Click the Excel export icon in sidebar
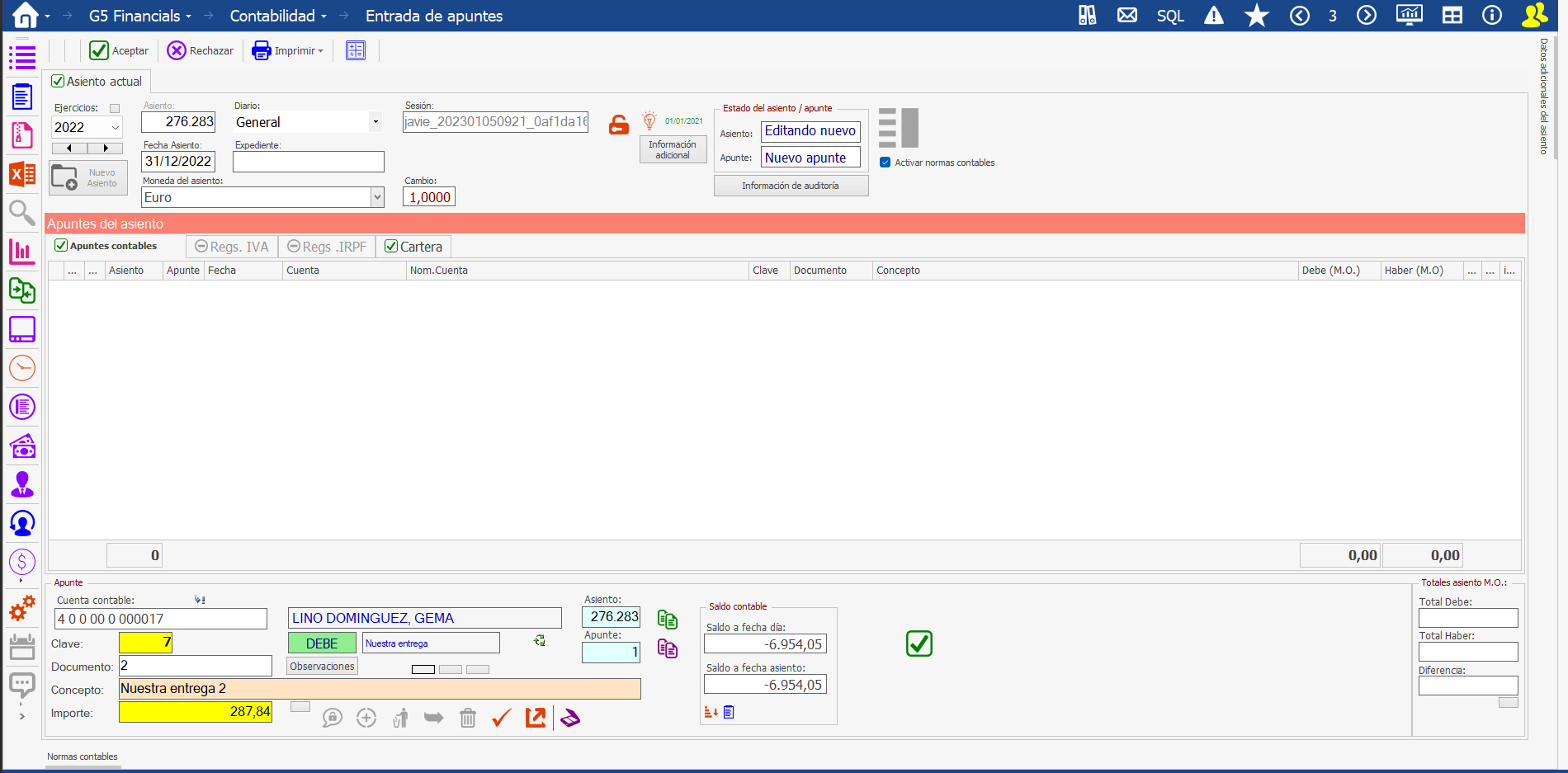Image resolution: width=1568 pixels, height=773 pixels. click(22, 174)
